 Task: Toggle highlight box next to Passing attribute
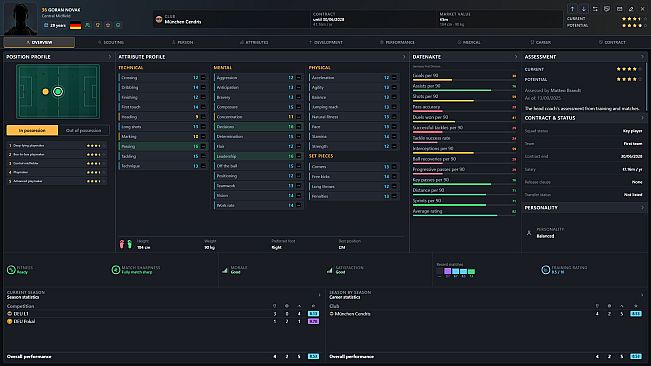(203, 146)
